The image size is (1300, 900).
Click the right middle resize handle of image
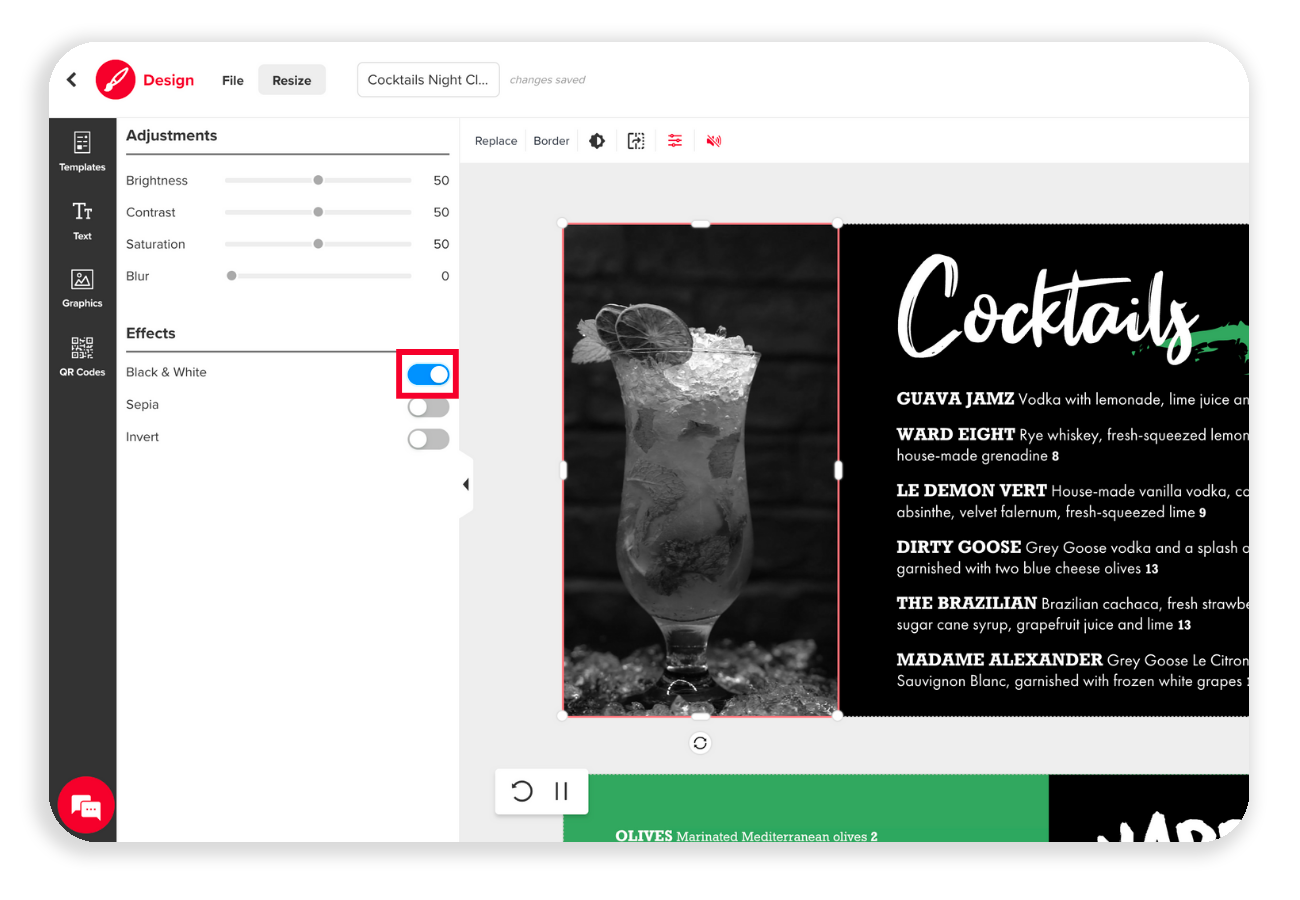(x=838, y=470)
